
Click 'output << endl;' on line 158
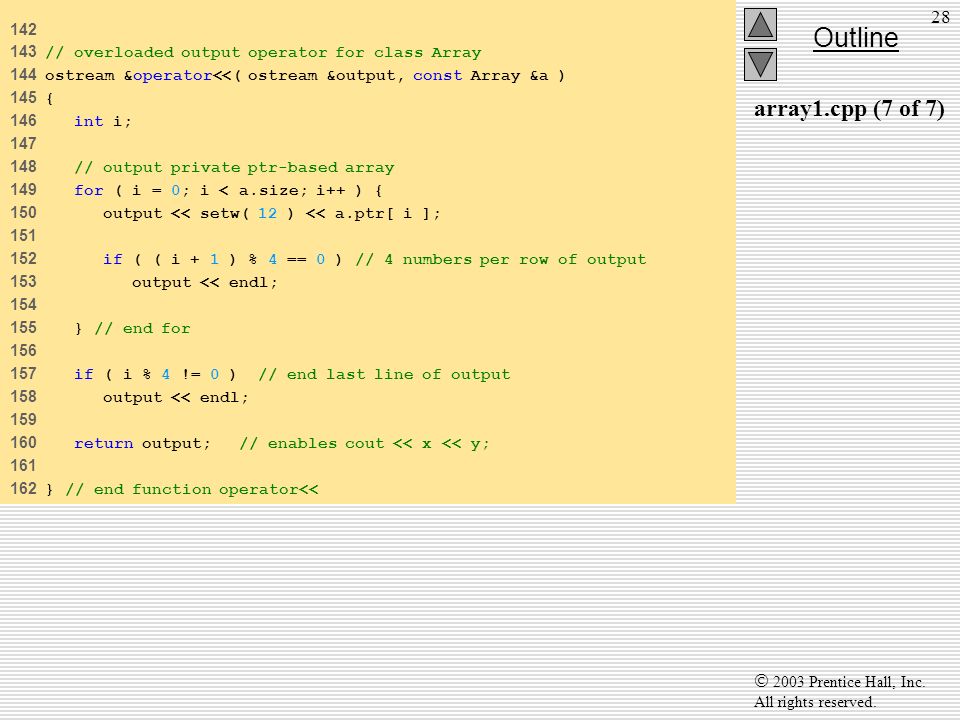pyautogui.click(x=175, y=397)
